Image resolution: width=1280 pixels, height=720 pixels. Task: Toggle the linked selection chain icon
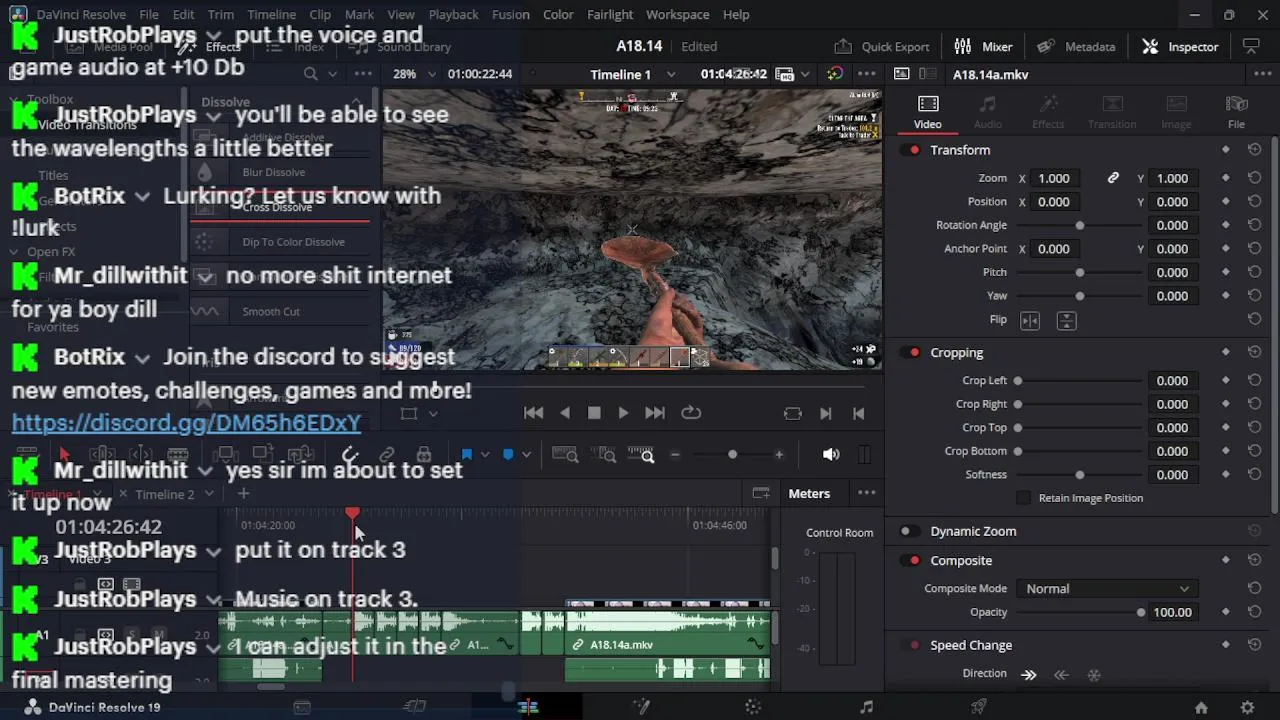[387, 455]
